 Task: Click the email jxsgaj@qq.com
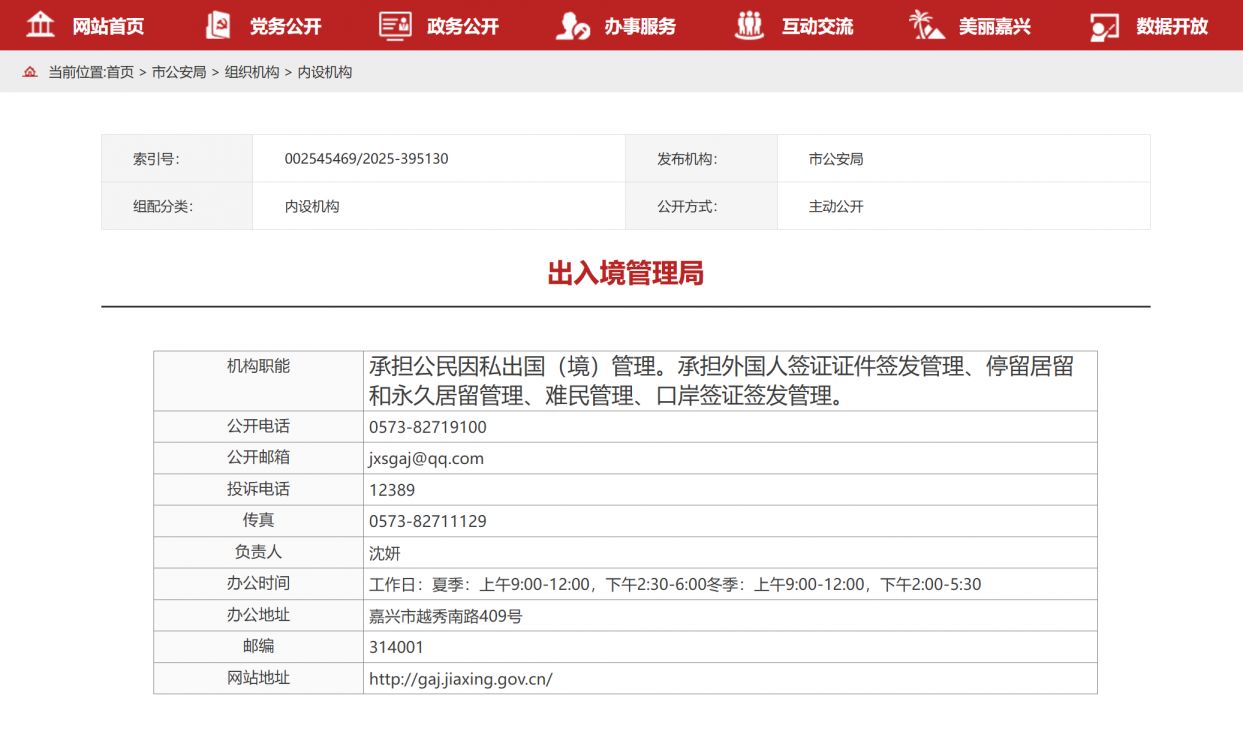(426, 458)
